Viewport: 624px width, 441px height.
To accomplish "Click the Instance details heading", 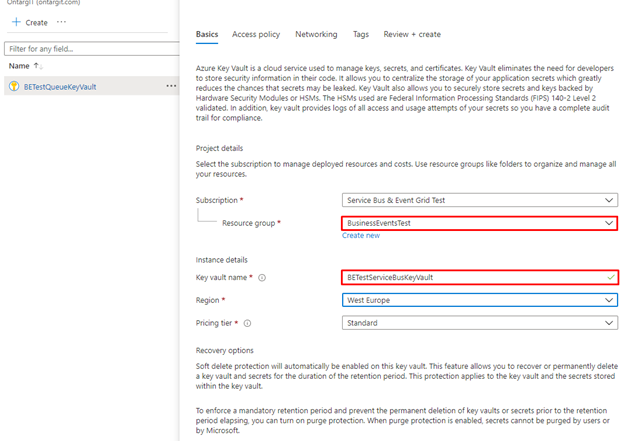I will (x=222, y=260).
